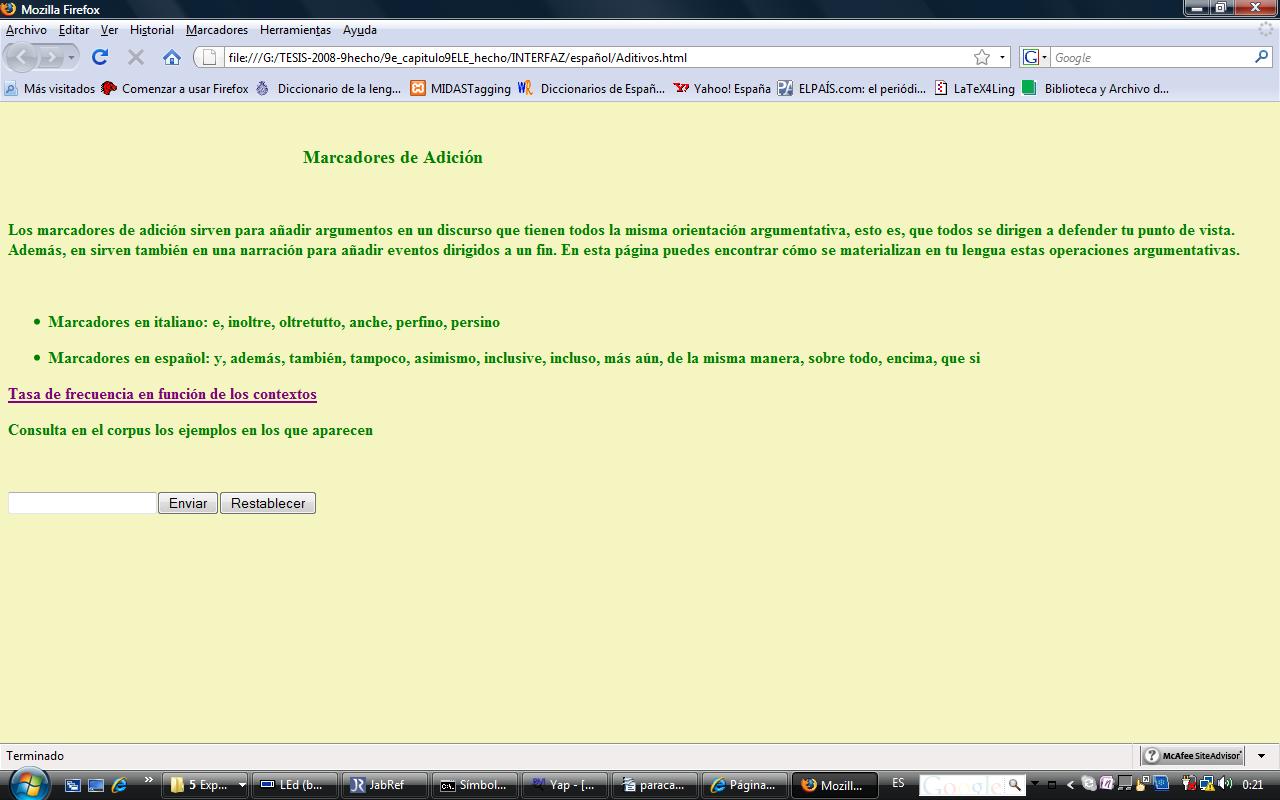Follow the Tasa de frecuencia link

162,394
